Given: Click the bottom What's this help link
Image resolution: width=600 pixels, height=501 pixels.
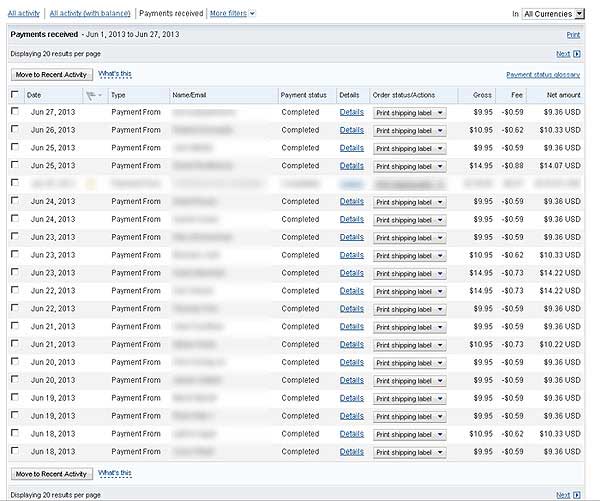Looking at the screenshot, I should 114,472.
